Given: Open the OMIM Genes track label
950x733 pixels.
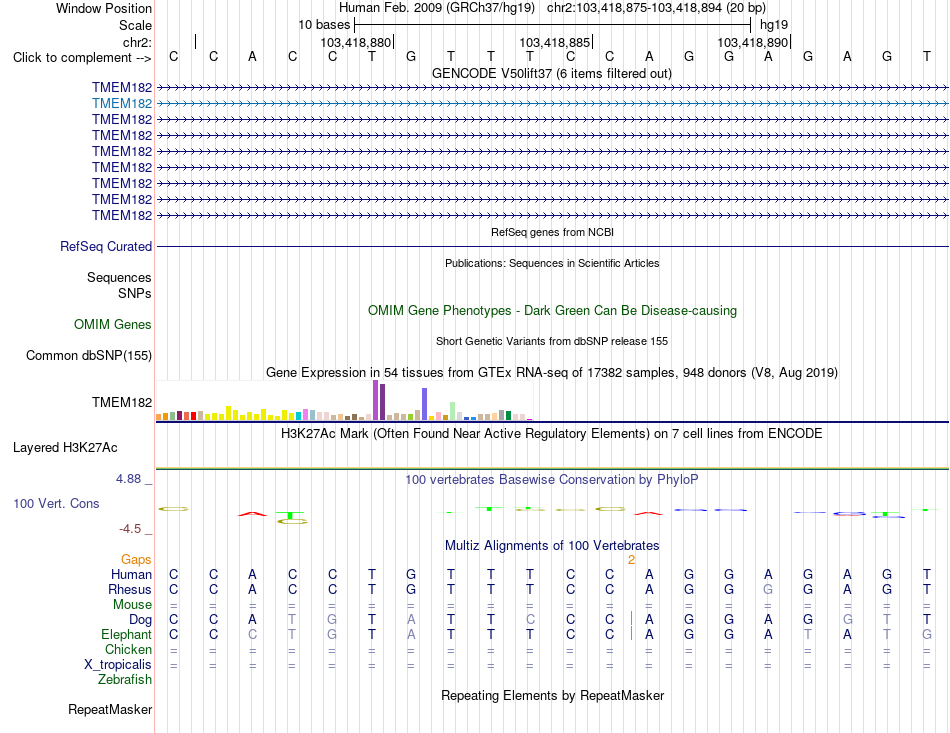Looking at the screenshot, I should (x=112, y=325).
